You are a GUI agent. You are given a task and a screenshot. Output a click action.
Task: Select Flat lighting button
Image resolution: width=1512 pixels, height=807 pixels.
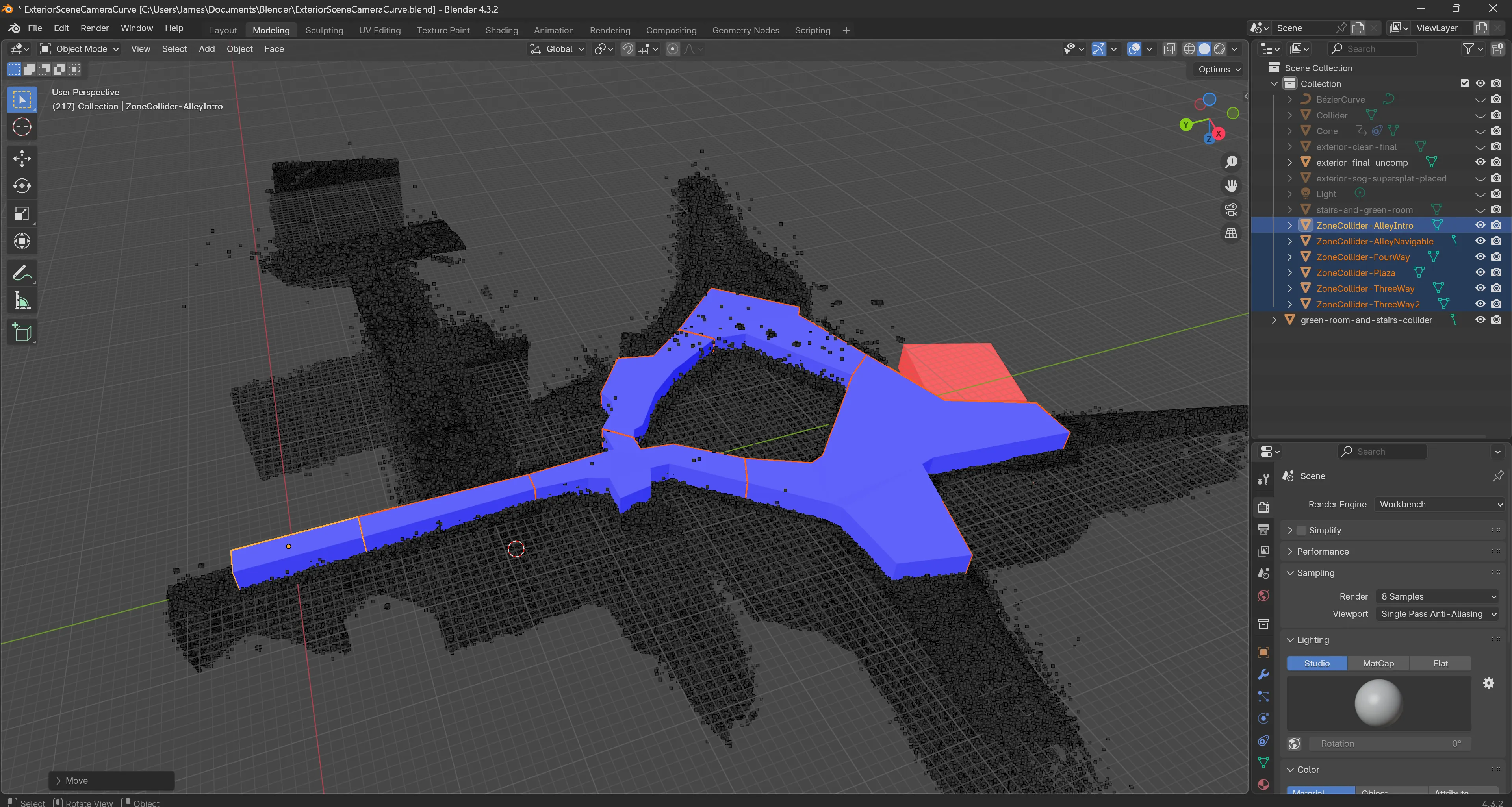point(1440,663)
